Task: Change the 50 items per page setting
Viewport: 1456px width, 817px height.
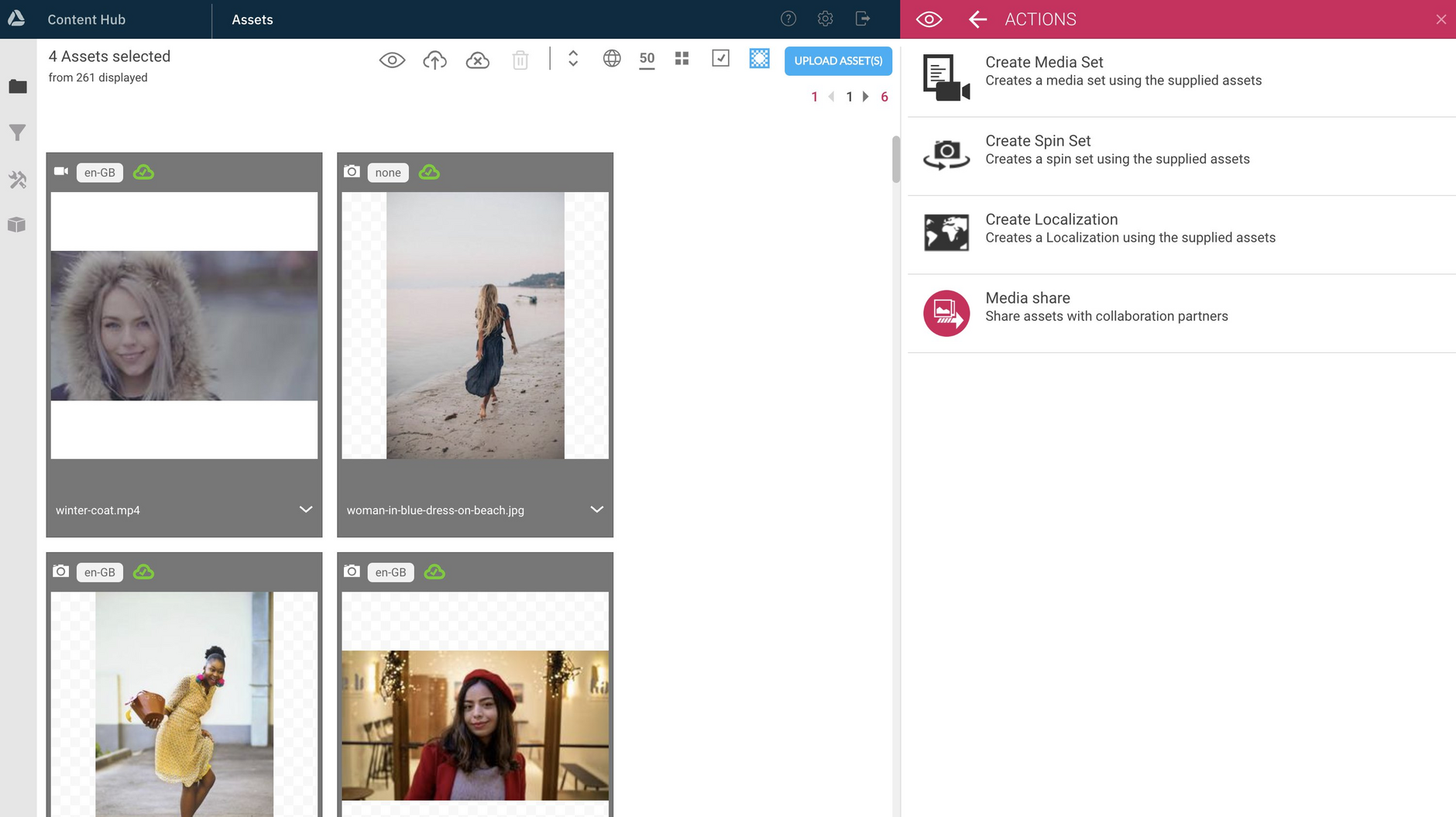Action: pyautogui.click(x=647, y=59)
